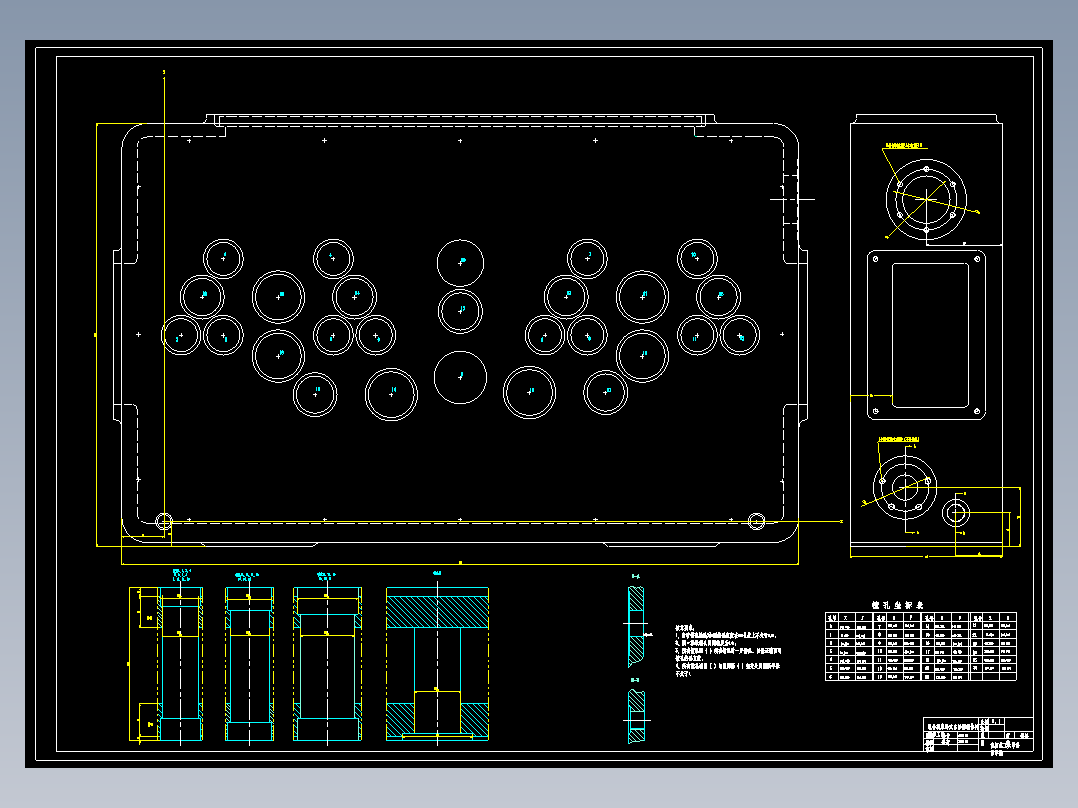Click the large crosshair mark on main view's right edge
Image resolution: width=1078 pixels, height=808 pixels.
coord(792,199)
